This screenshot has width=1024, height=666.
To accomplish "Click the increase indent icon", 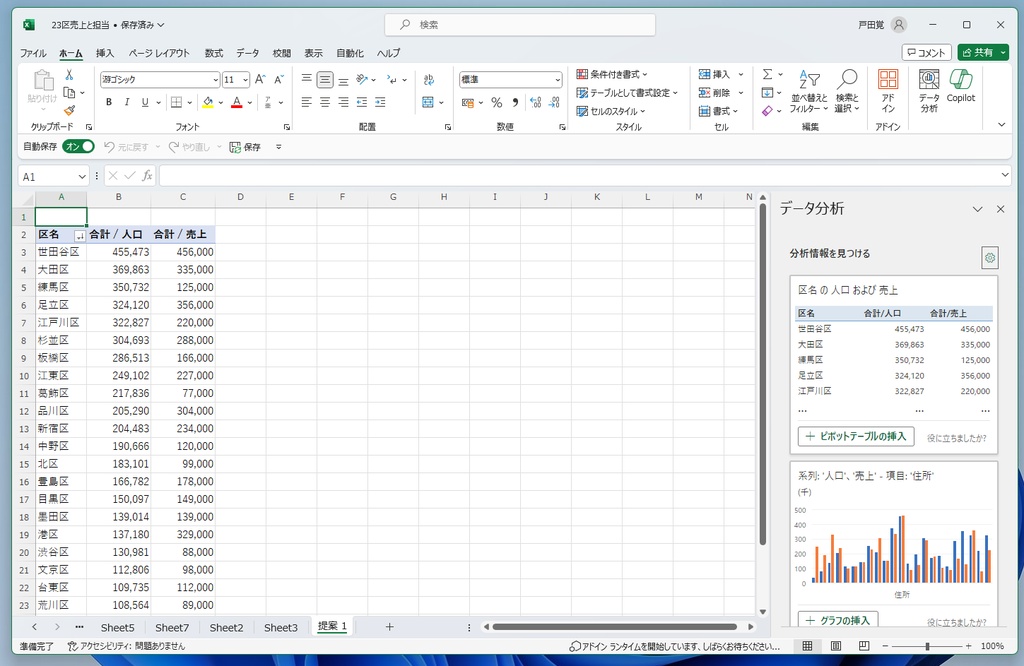I will pyautogui.click(x=380, y=103).
